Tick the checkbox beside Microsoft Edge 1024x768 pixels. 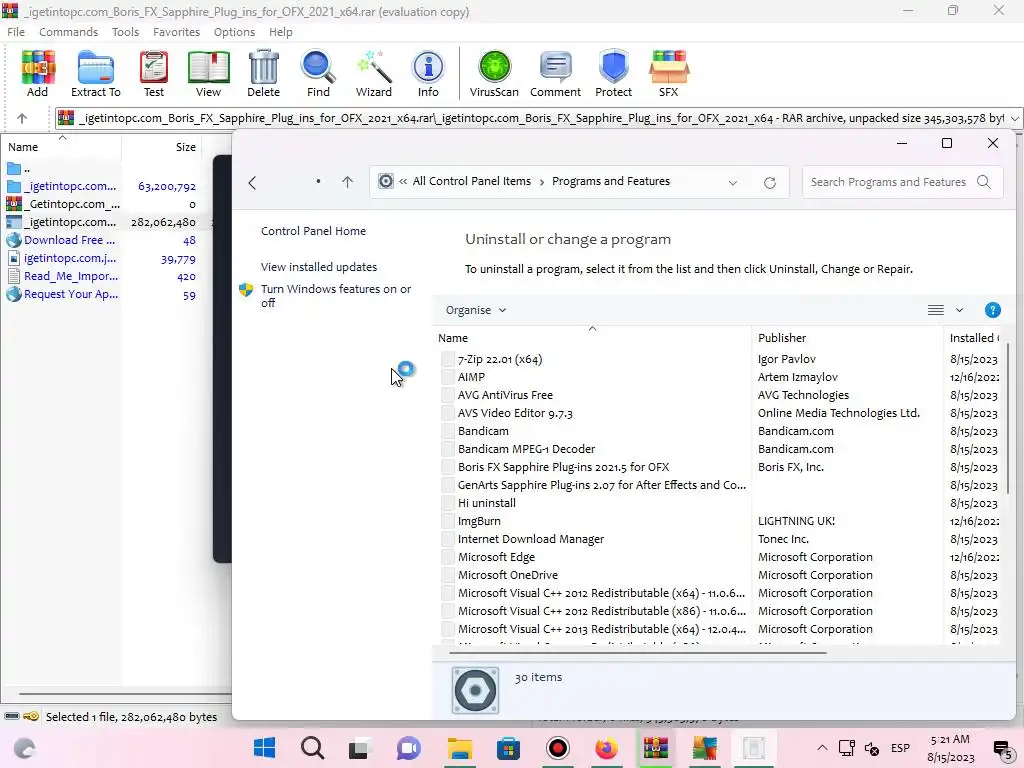coord(447,557)
